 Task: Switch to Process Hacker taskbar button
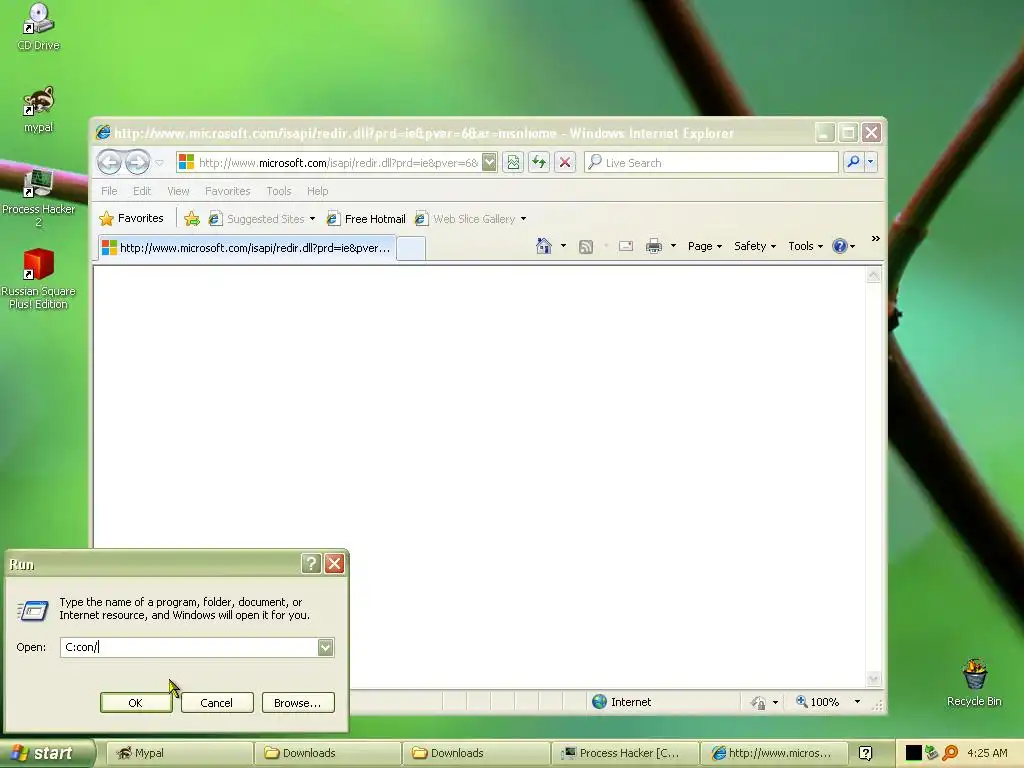pyautogui.click(x=624, y=753)
